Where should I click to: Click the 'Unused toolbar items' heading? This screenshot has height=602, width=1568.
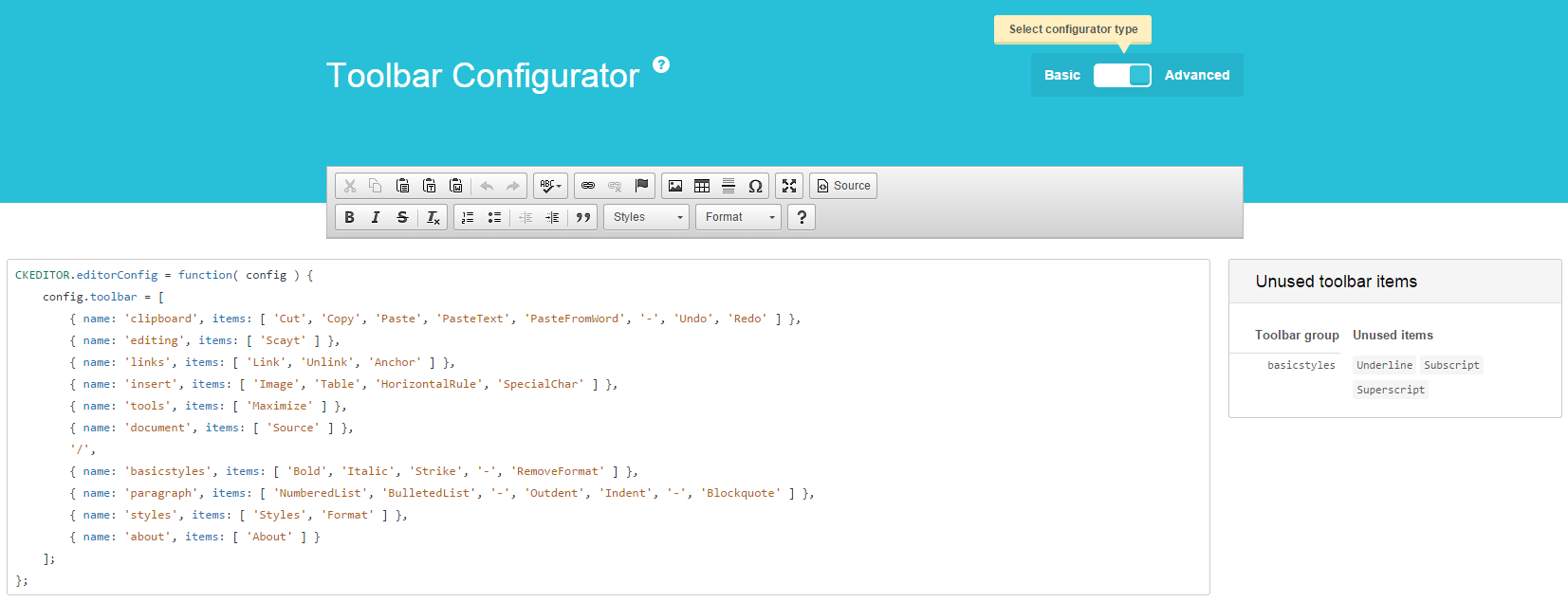click(x=1337, y=282)
